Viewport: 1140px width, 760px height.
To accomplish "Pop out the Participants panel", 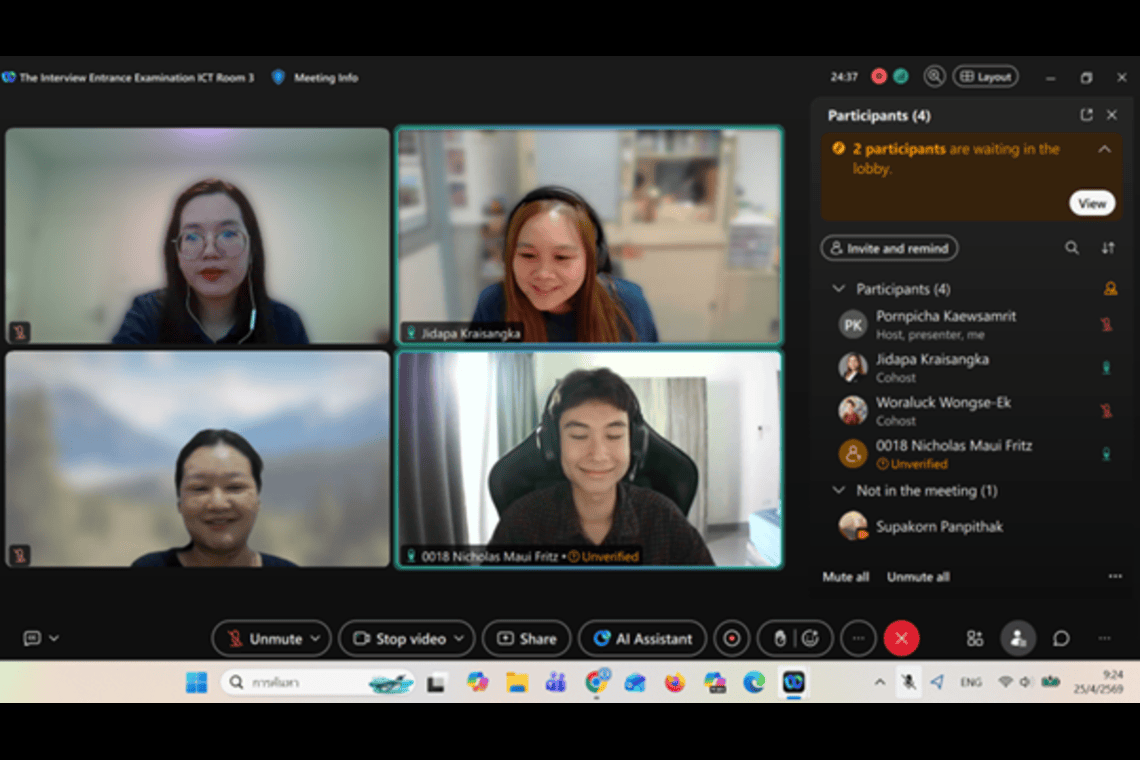I will tap(1086, 115).
